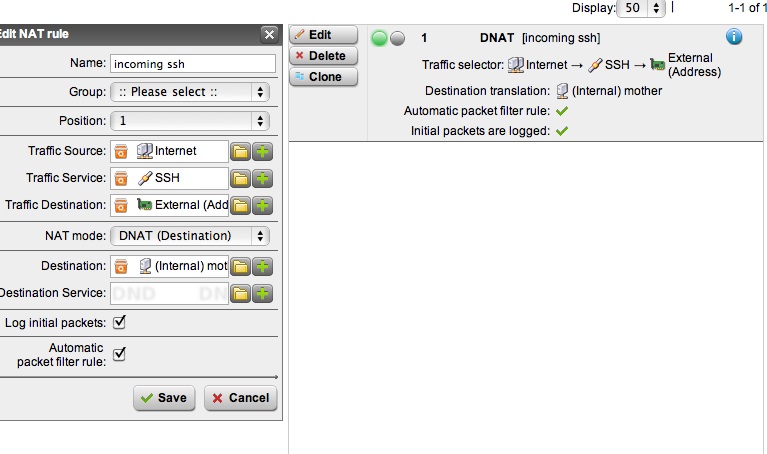The image size is (767, 454).
Task: Click green plus next to Destination field
Action: pos(262,266)
